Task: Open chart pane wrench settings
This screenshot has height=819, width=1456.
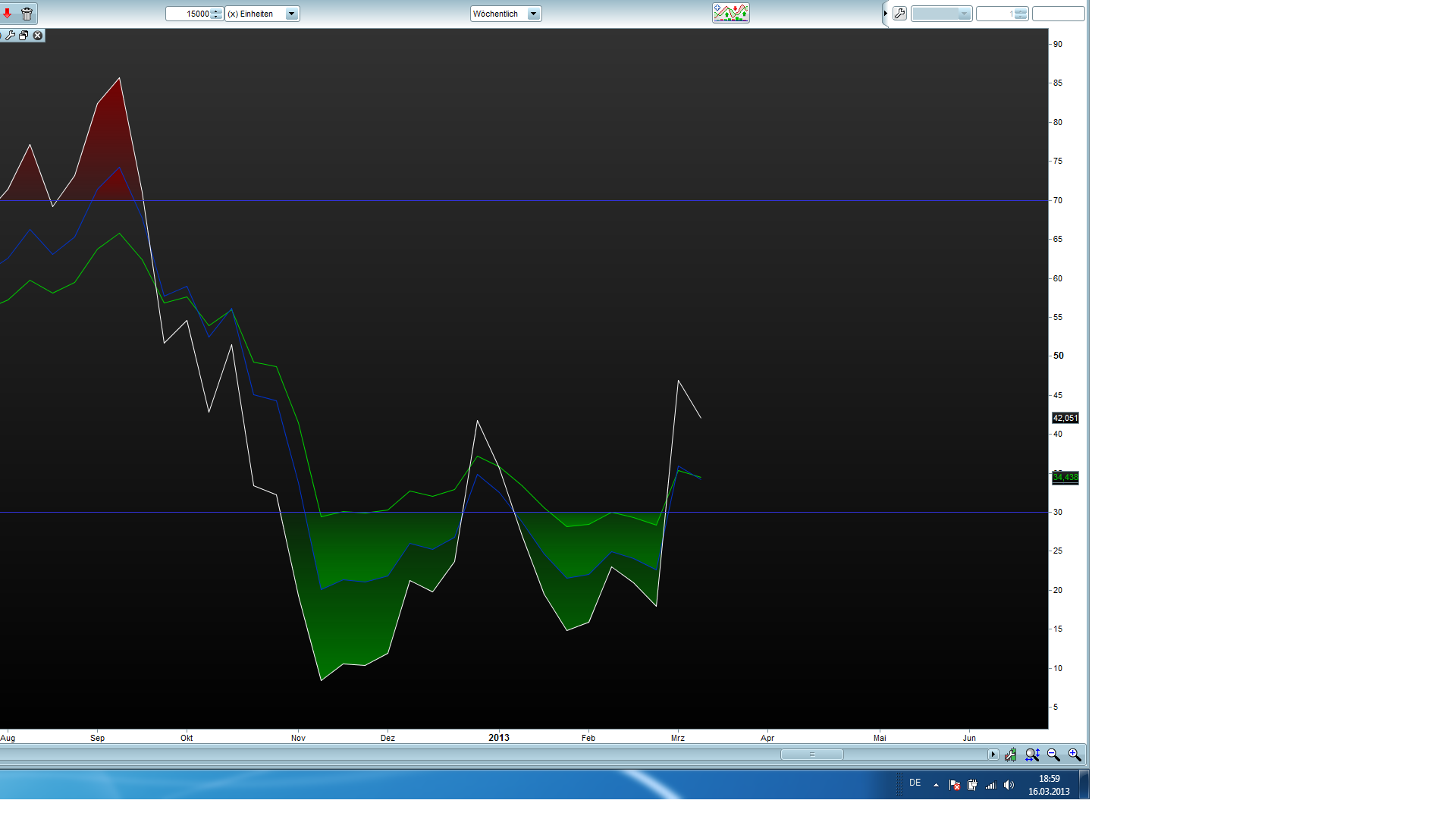Action: [11, 36]
